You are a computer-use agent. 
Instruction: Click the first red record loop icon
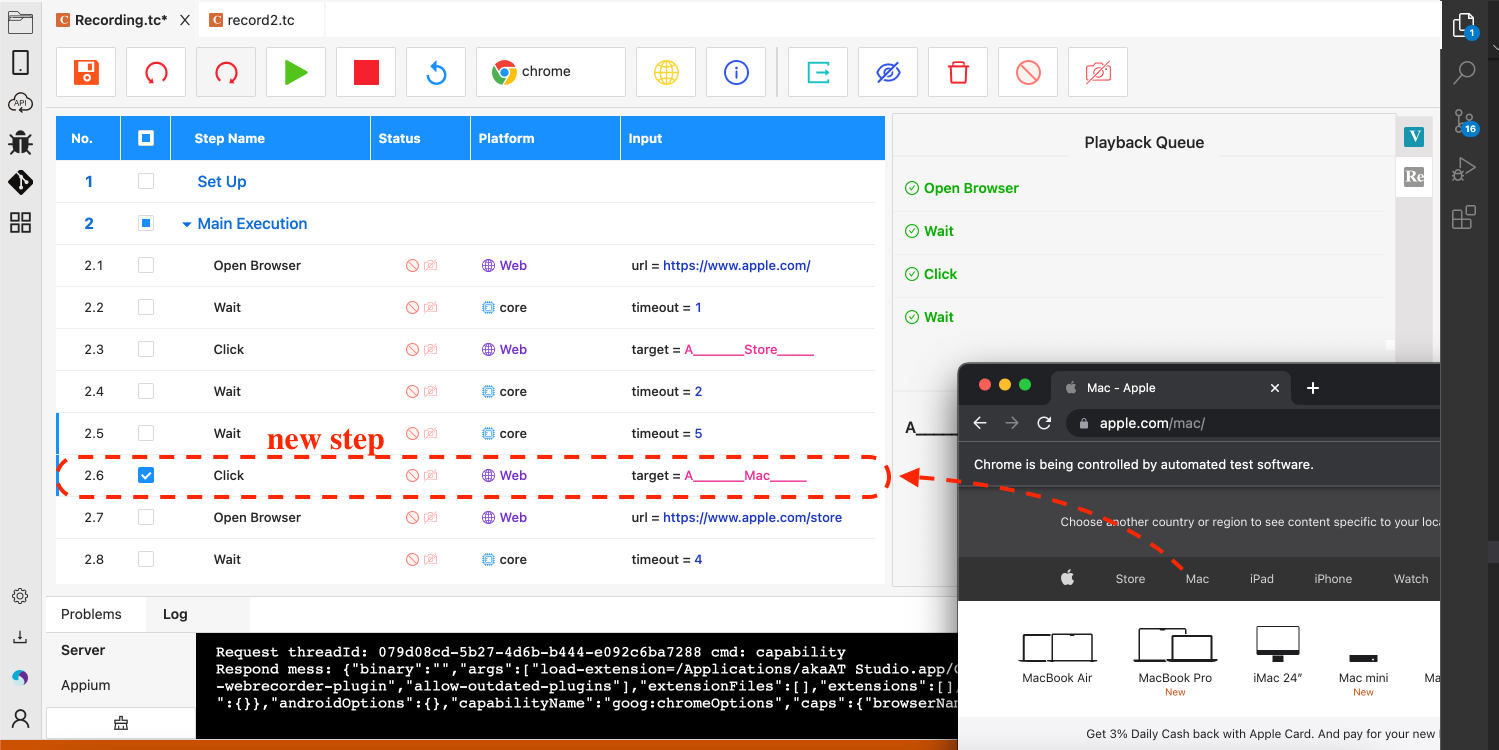click(x=156, y=72)
